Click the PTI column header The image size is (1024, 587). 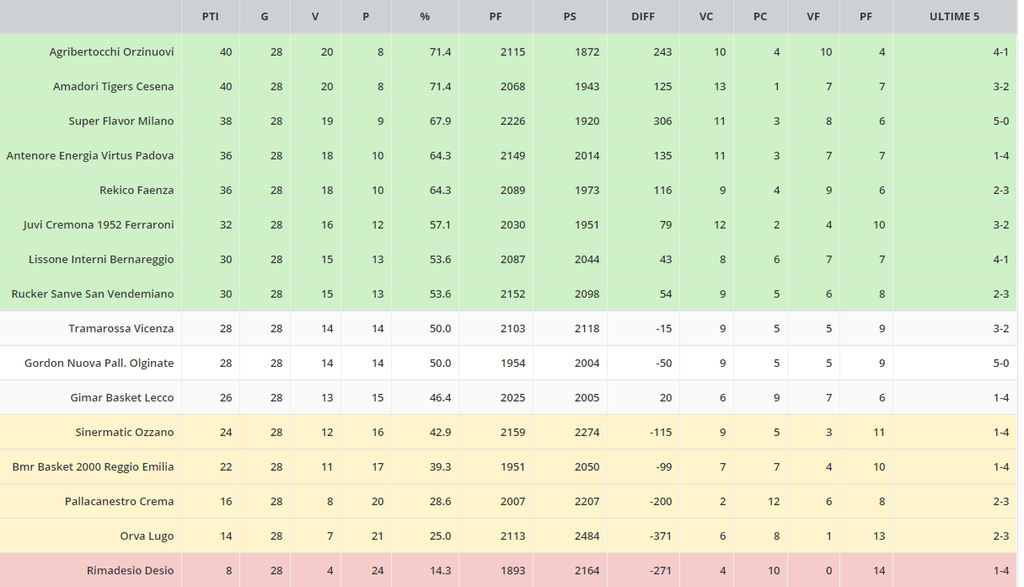(x=210, y=16)
